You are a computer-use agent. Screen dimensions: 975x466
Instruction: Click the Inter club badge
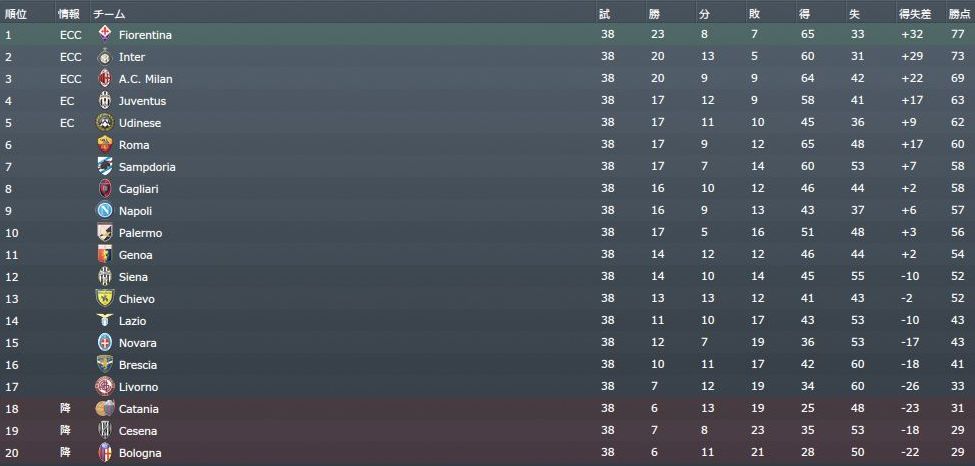[x=104, y=57]
